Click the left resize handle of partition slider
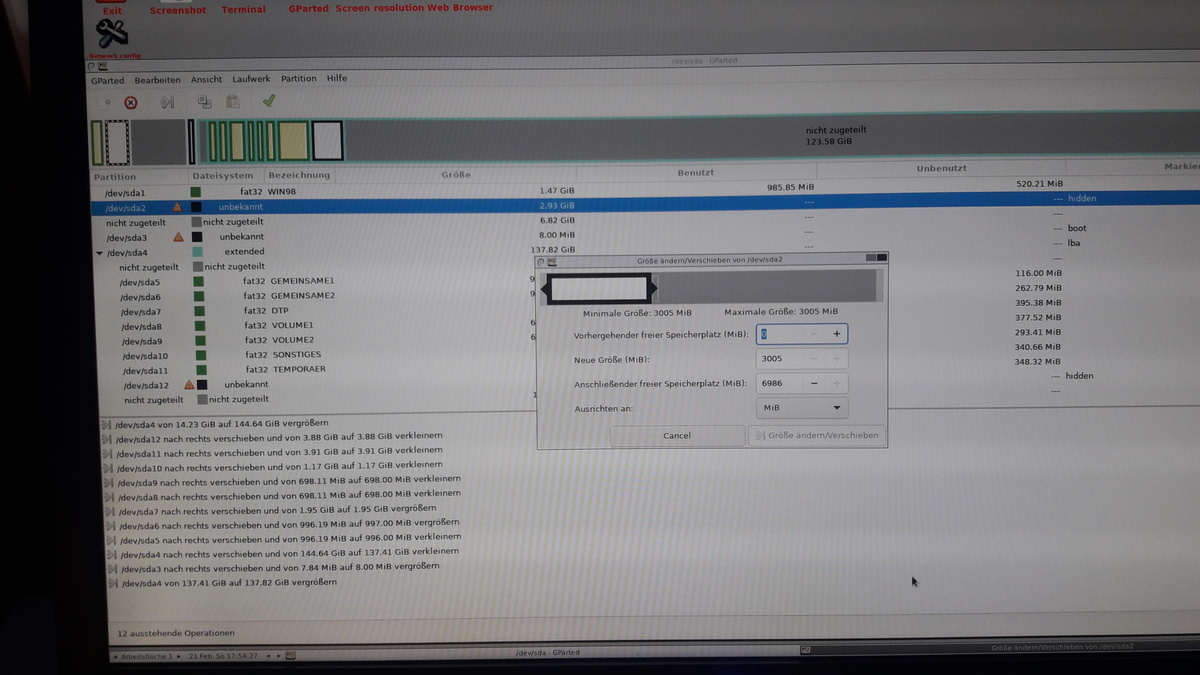This screenshot has height=675, width=1200. (546, 290)
